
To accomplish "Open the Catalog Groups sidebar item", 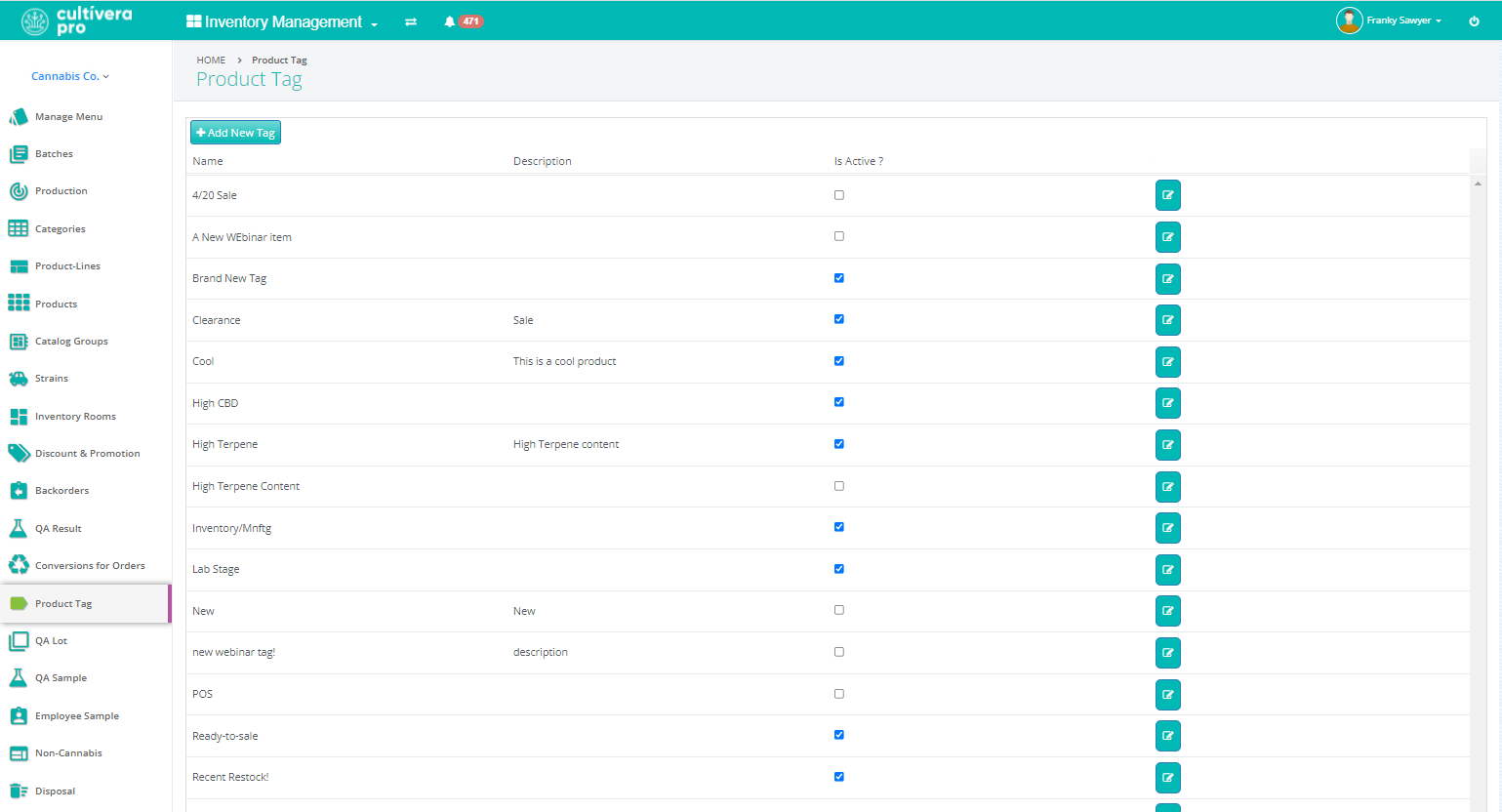I will click(x=71, y=342).
